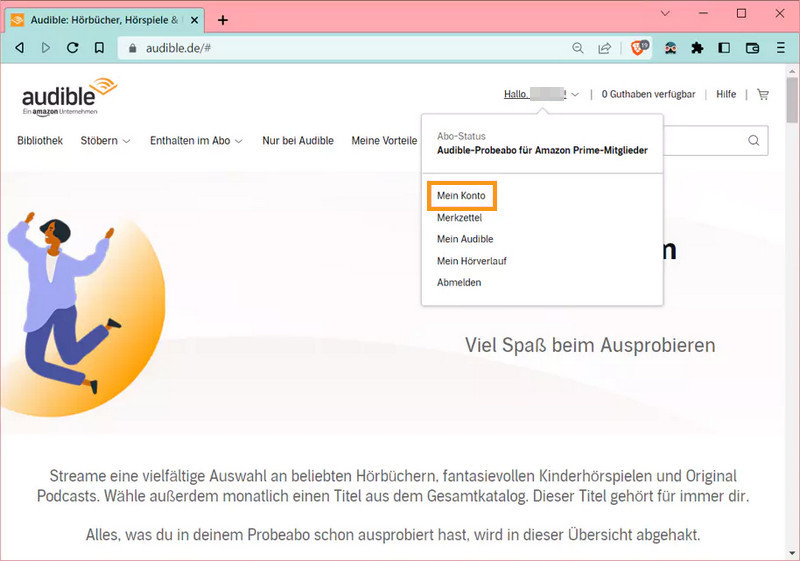Choose Abmelden to sign out

point(459,283)
